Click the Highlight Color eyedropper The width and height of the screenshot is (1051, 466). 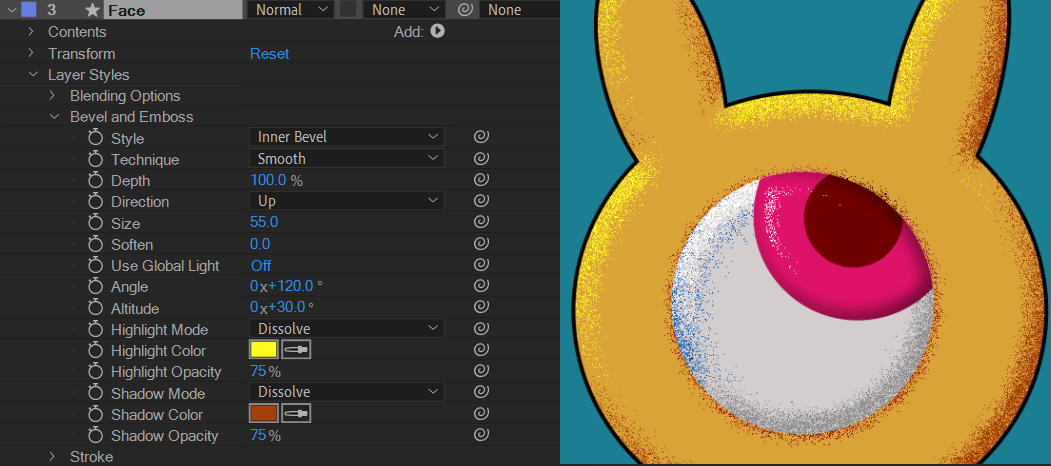tap(296, 349)
